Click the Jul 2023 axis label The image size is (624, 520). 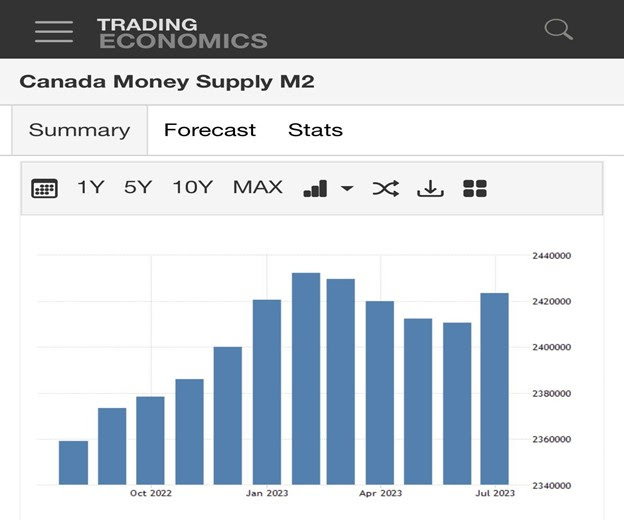[495, 493]
